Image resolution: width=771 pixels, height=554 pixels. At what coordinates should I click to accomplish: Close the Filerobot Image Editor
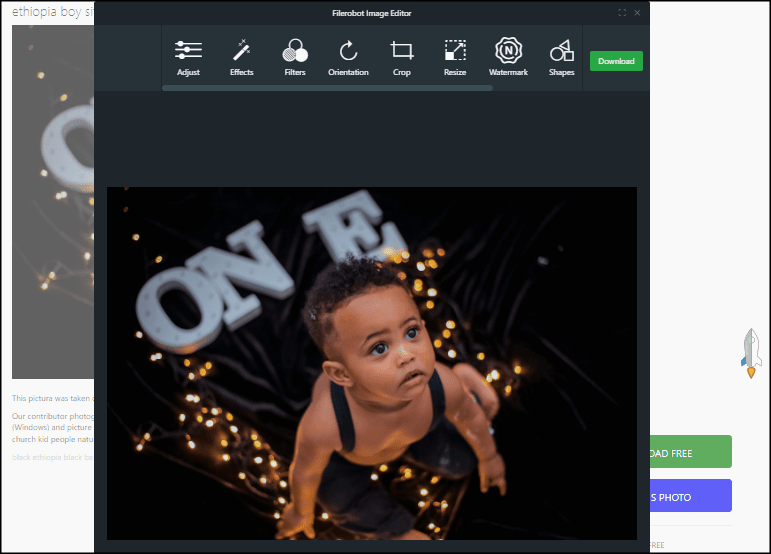(x=637, y=13)
